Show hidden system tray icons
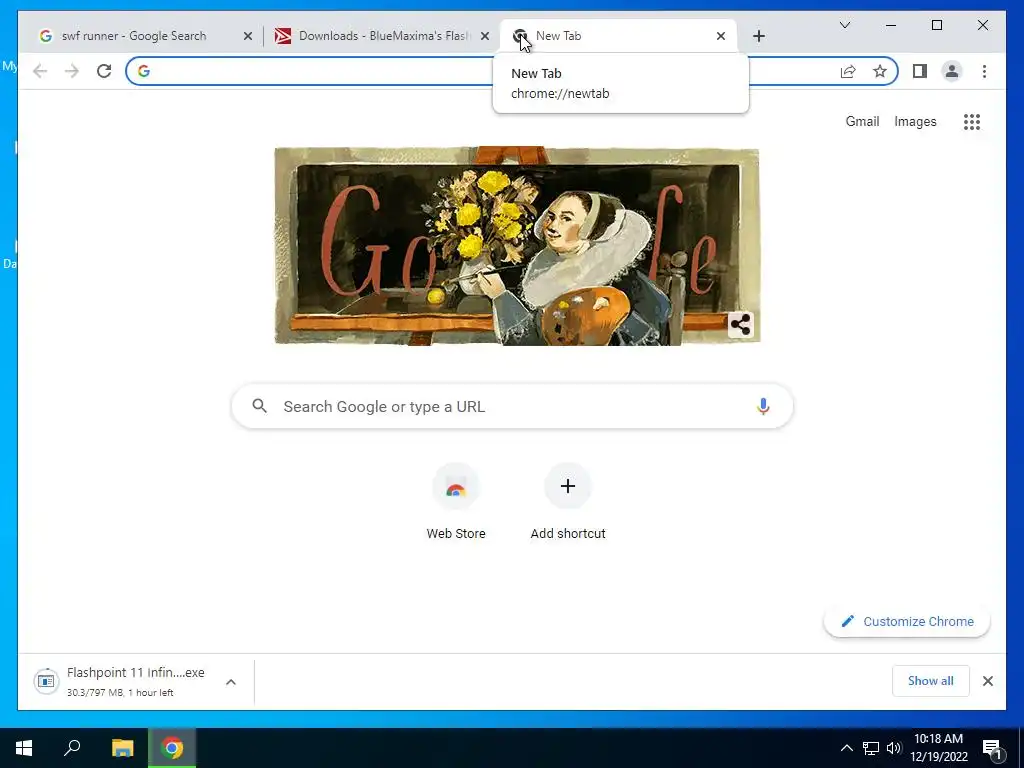This screenshot has width=1024, height=768. 846,748
